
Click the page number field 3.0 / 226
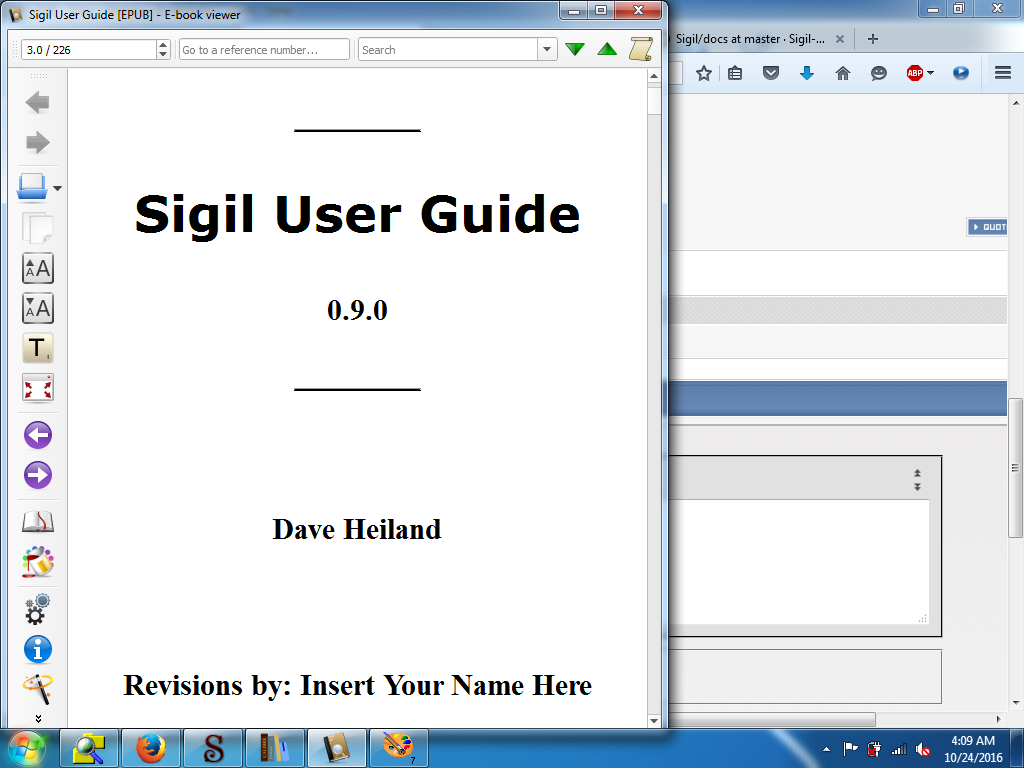[89, 50]
